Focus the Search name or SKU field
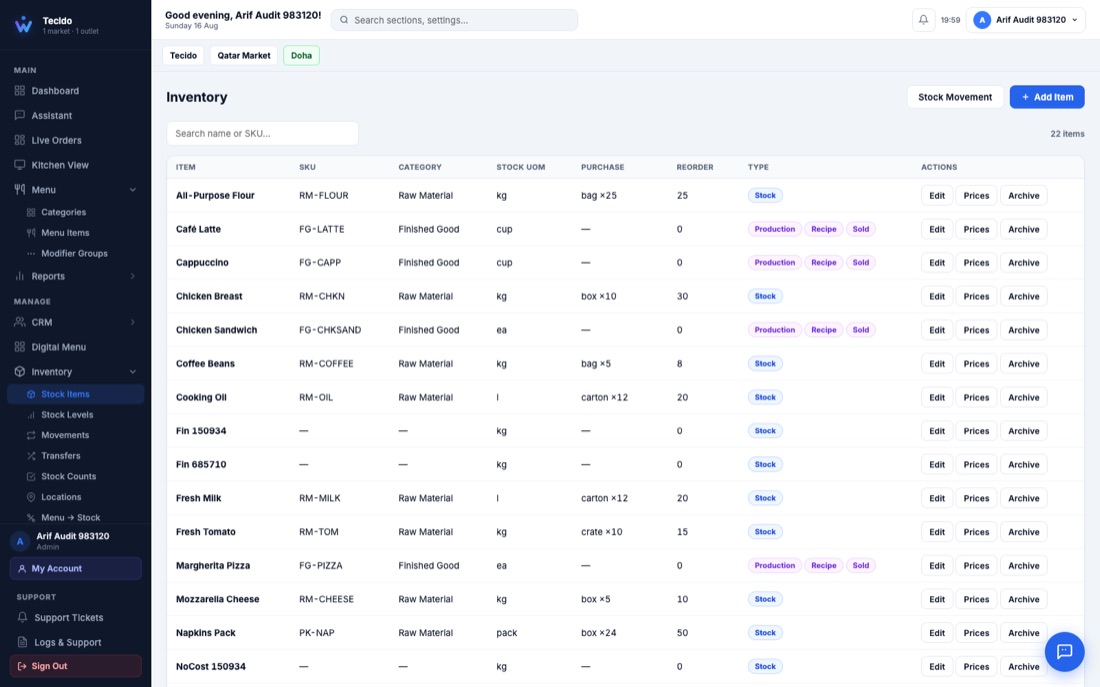Screen dimensions: 1100x687 262,133
